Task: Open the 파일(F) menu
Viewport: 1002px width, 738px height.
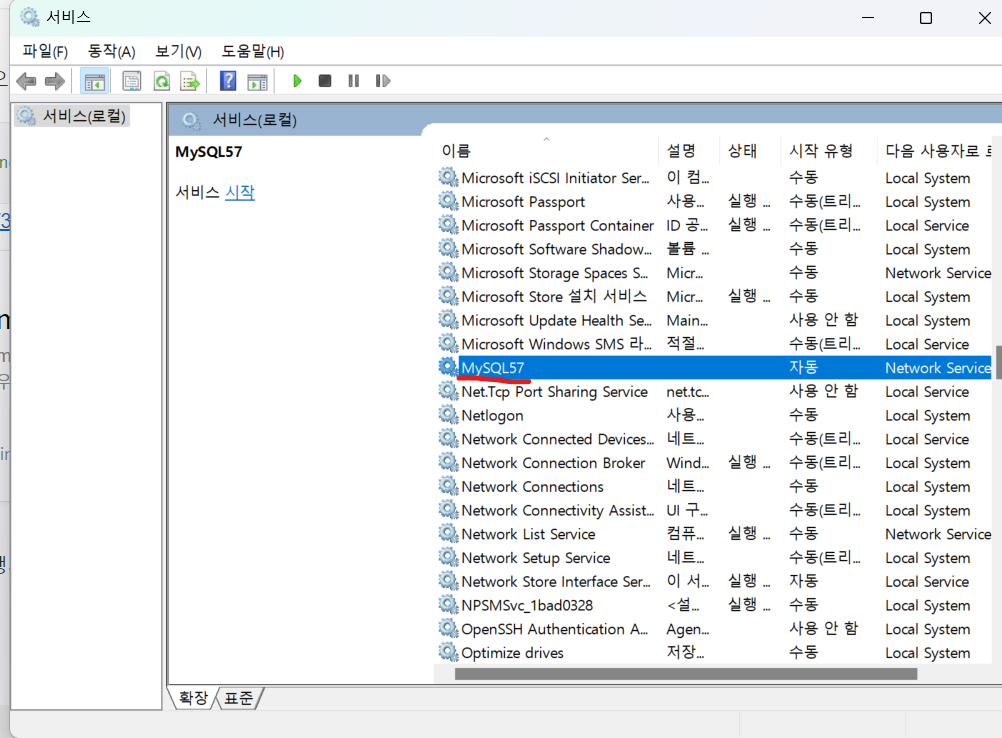Action: [x=45, y=51]
